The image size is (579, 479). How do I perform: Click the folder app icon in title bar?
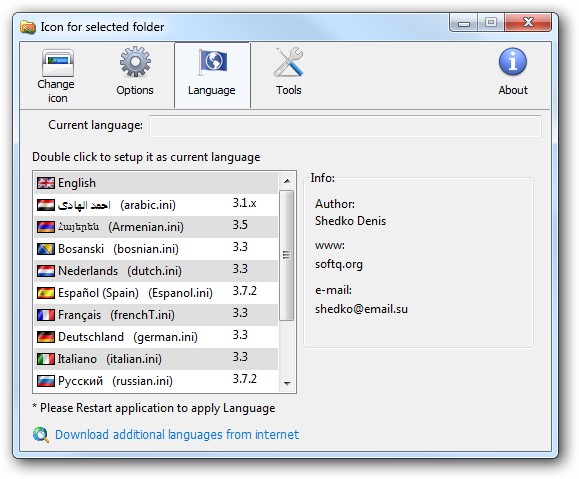coord(28,27)
